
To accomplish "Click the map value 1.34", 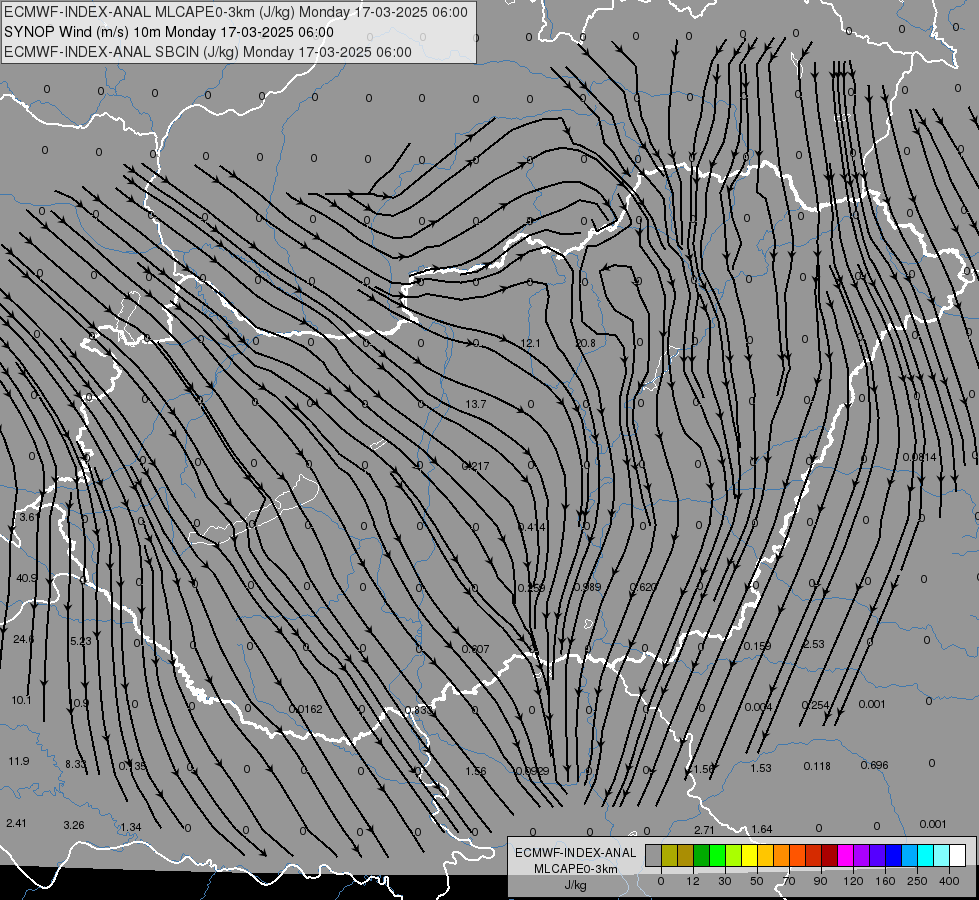I will (130, 827).
